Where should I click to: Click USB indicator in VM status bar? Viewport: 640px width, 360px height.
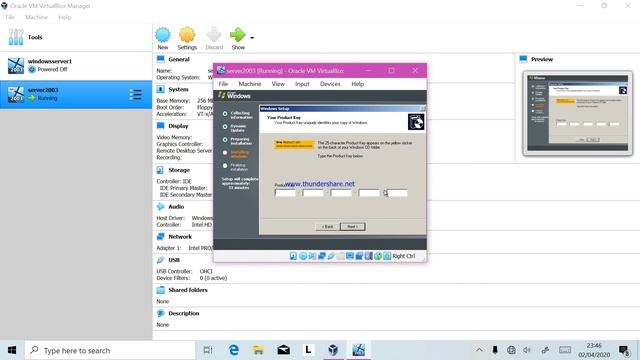(x=331, y=256)
